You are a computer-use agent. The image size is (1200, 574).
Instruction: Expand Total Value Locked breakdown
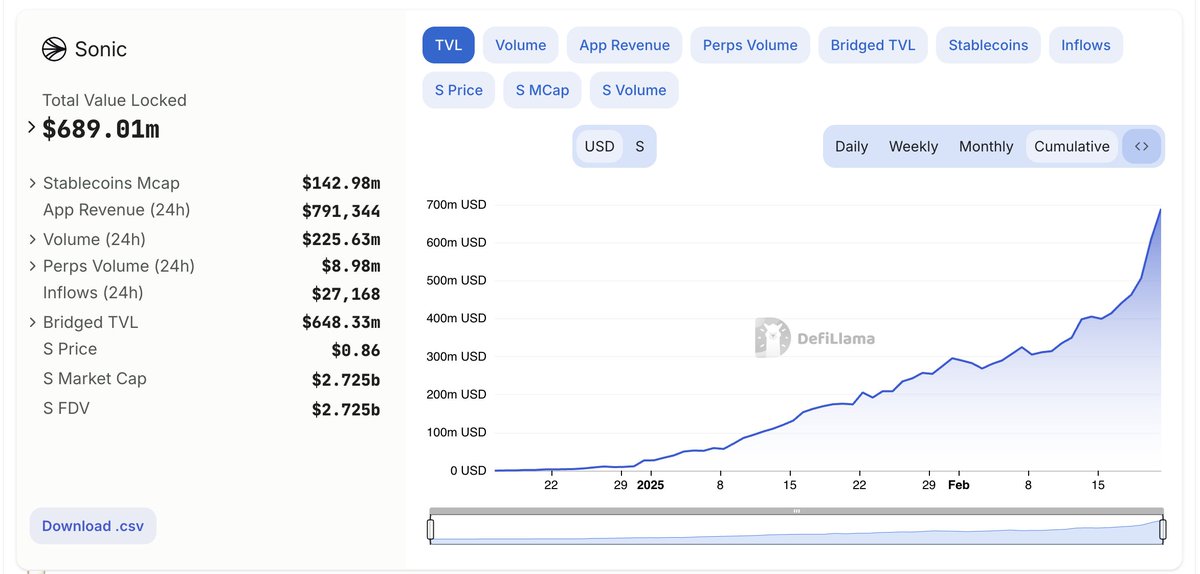click(32, 127)
